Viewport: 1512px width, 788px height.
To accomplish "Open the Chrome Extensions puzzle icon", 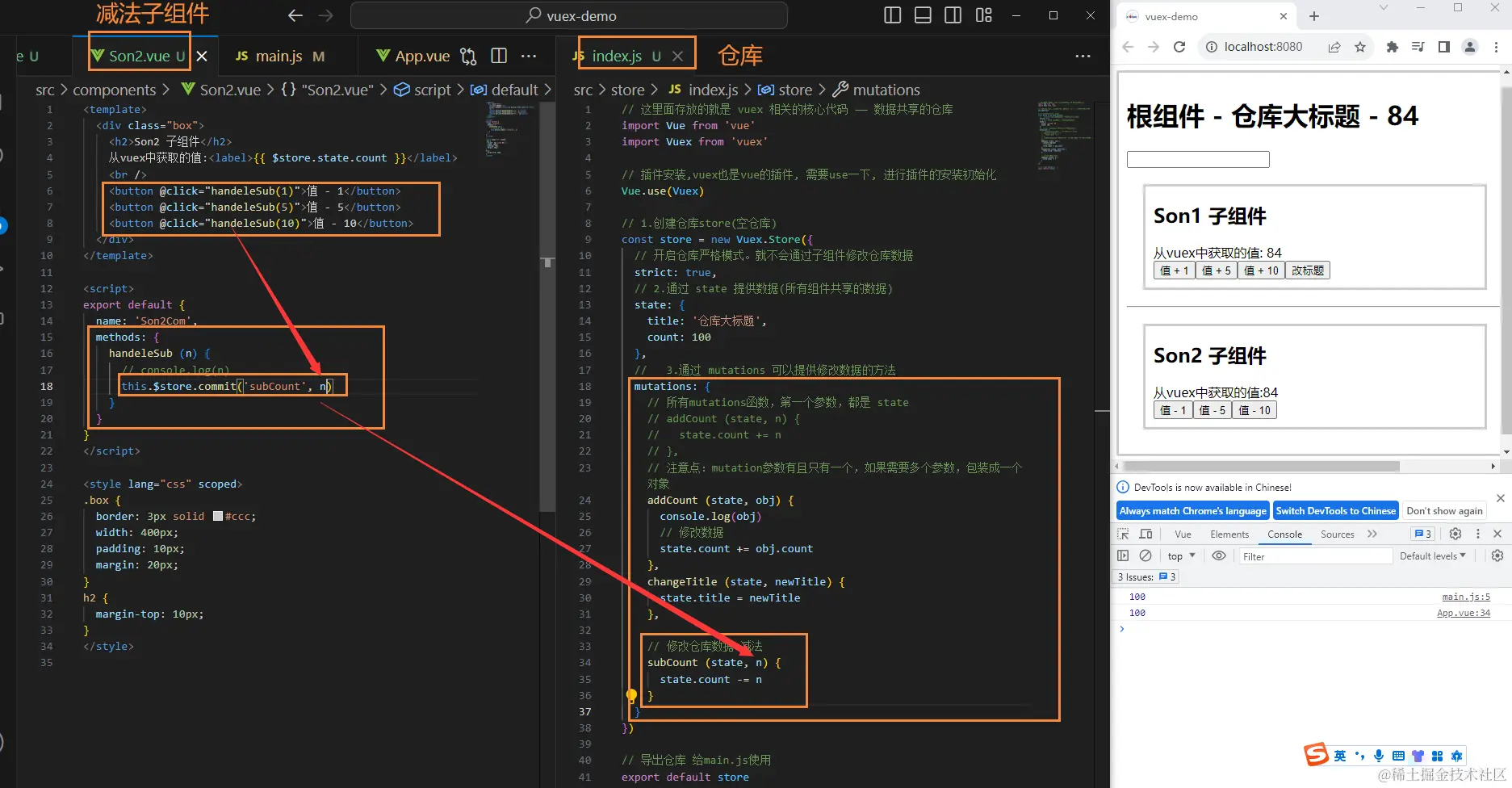I will coord(1392,47).
